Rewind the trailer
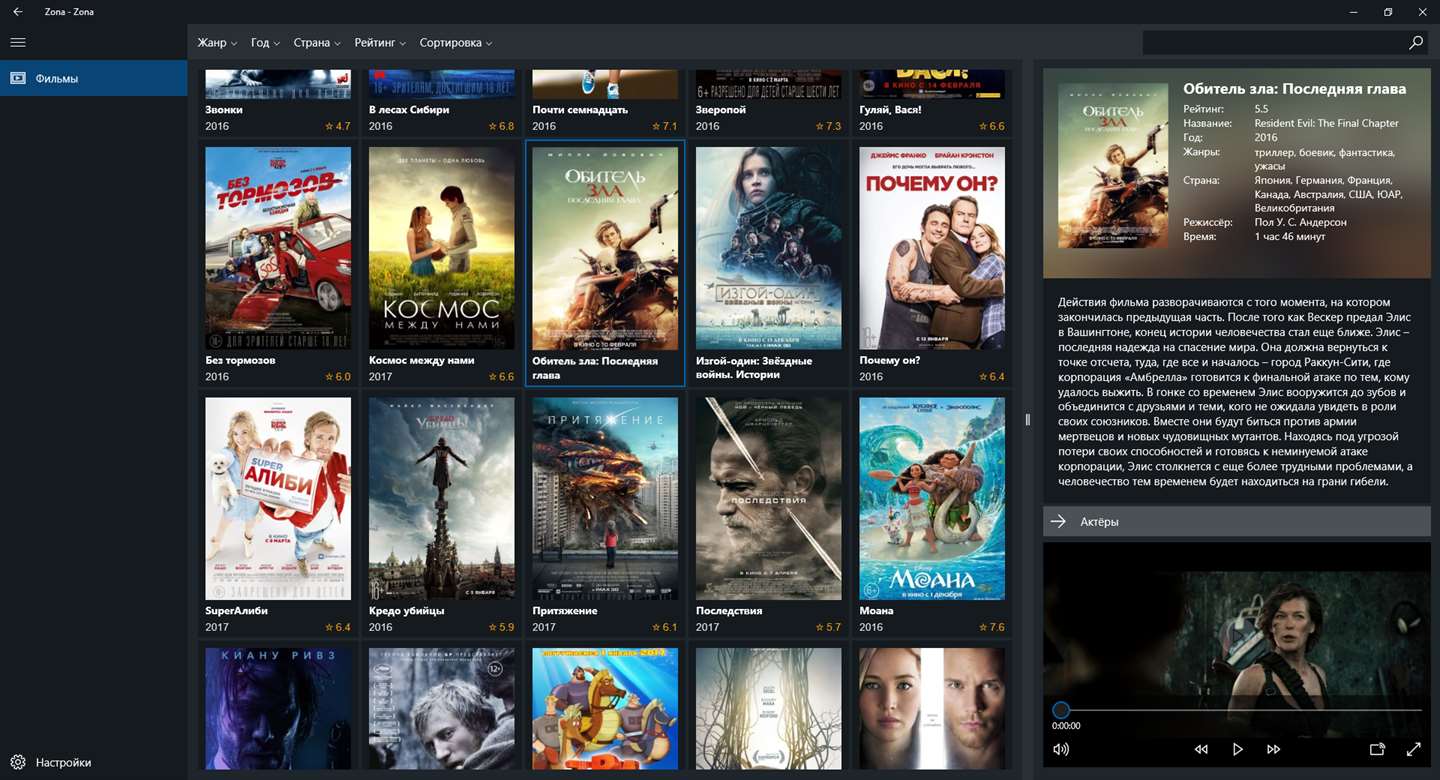The width and height of the screenshot is (1440, 780). pyautogui.click(x=1201, y=749)
